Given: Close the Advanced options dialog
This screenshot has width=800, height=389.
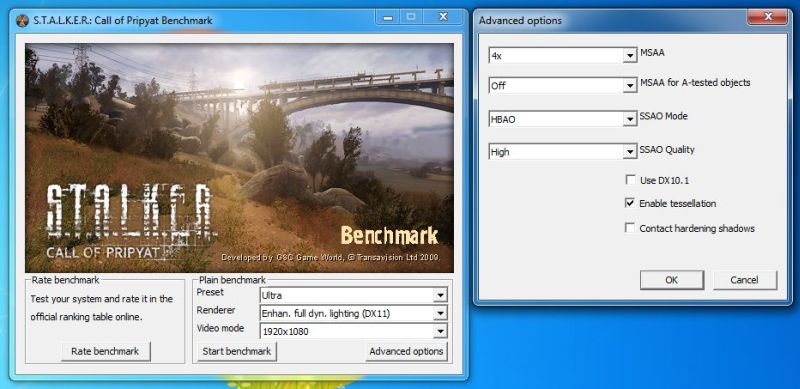Looking at the screenshot, I should (x=767, y=17).
